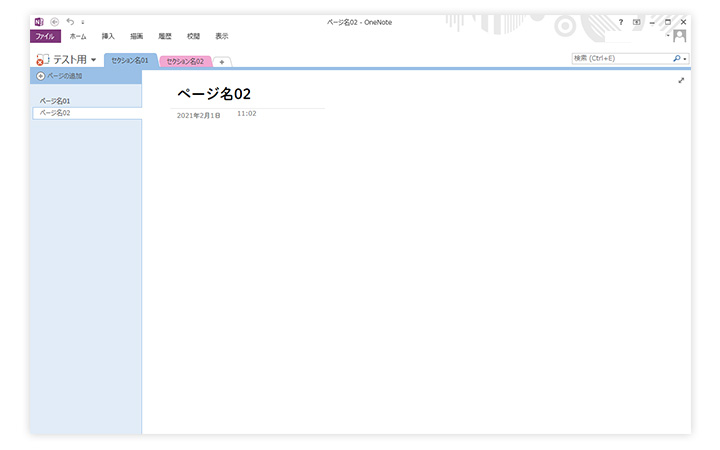Open the 校閲 ribbon tab
Viewport: 720px width, 450px height.
[x=193, y=36]
